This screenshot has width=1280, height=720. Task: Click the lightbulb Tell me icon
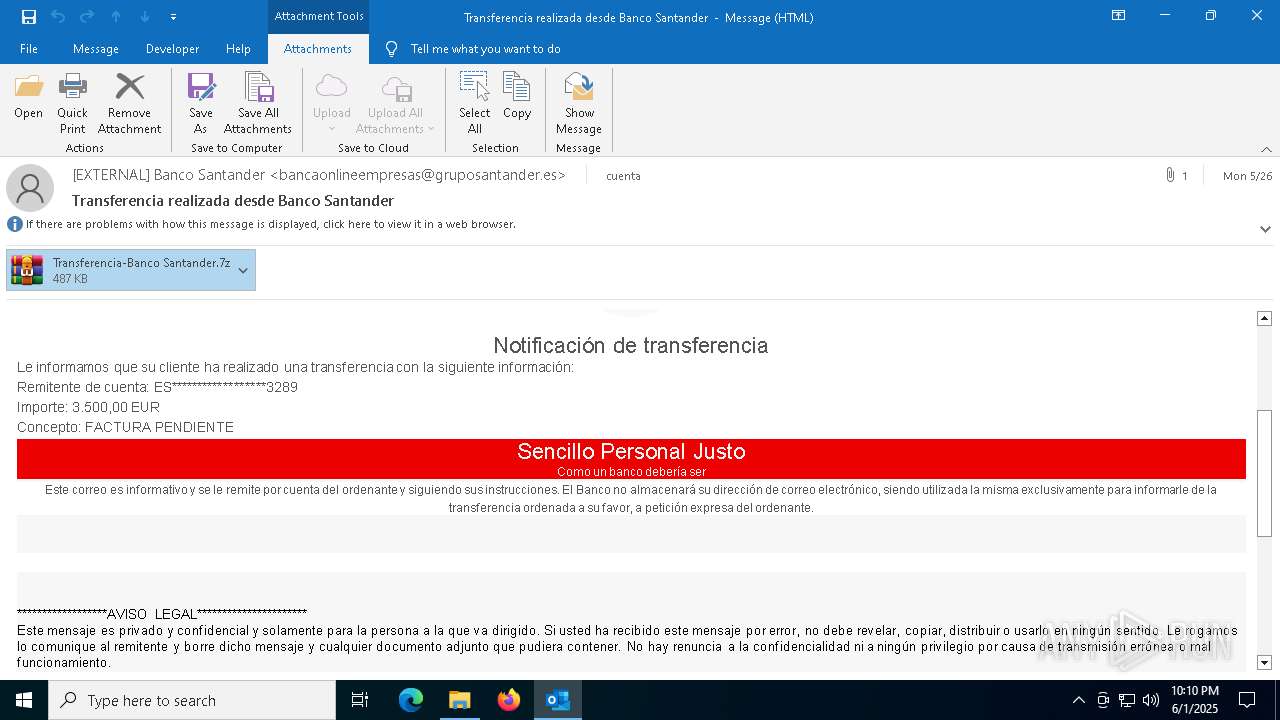click(x=391, y=49)
